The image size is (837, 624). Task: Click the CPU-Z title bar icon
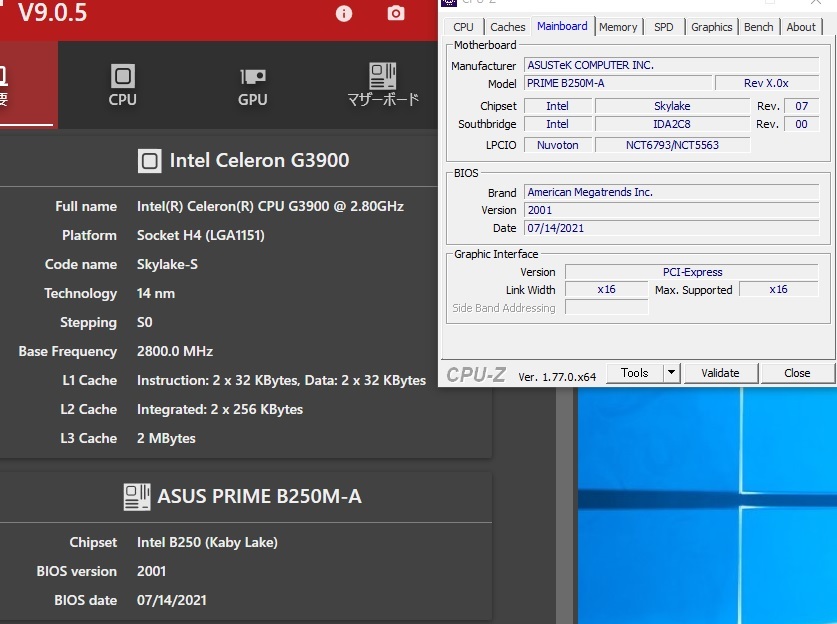449,3
